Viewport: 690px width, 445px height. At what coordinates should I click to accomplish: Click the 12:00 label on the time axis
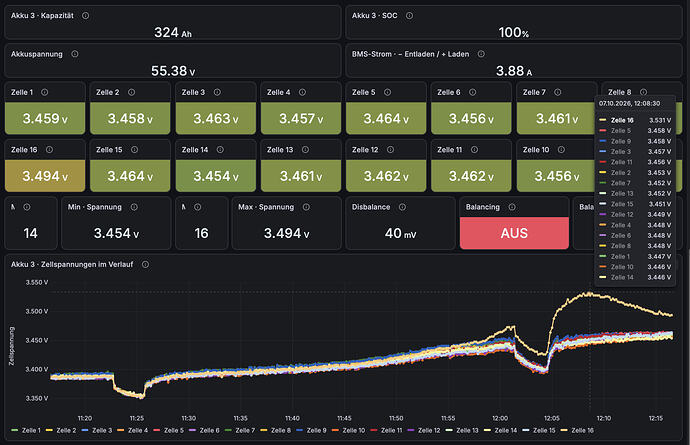(500, 418)
